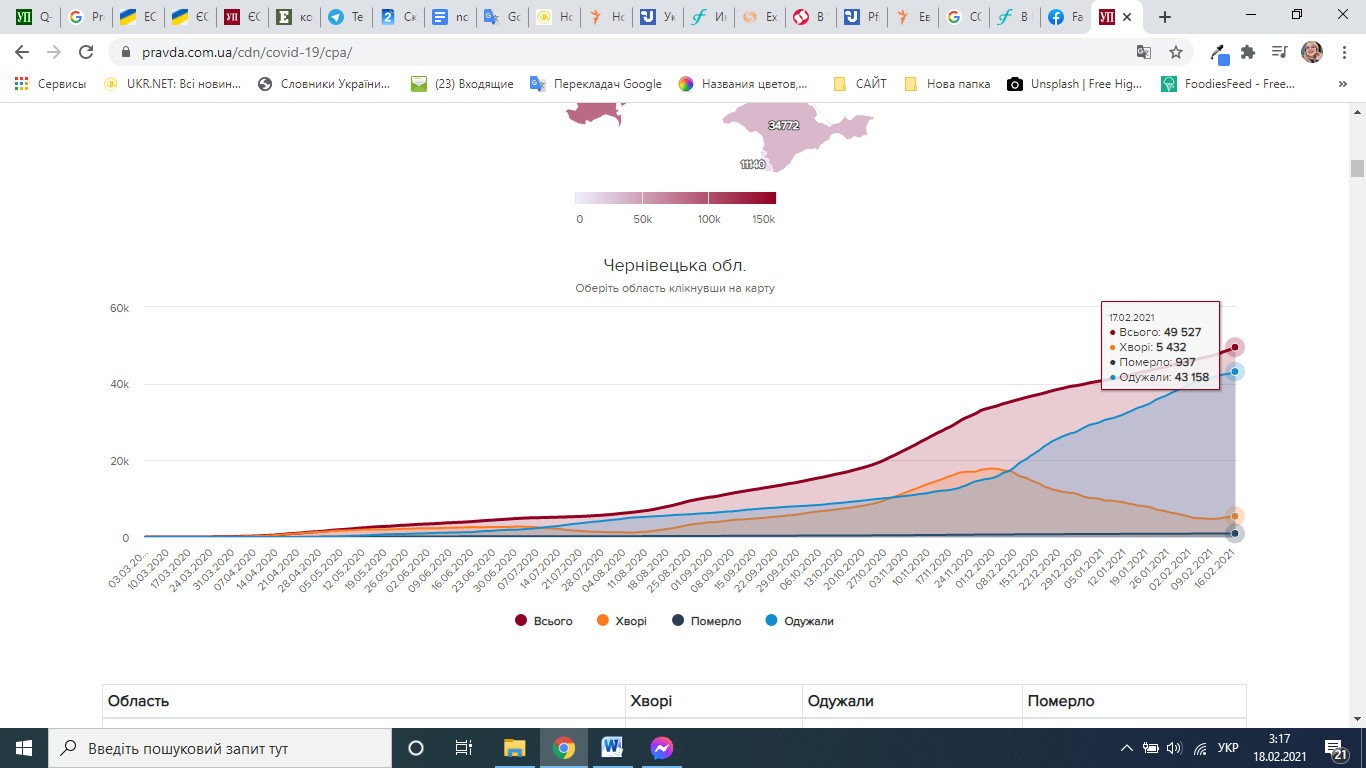
Task: Hide the Одужали series in chart legend
Action: pos(798,621)
